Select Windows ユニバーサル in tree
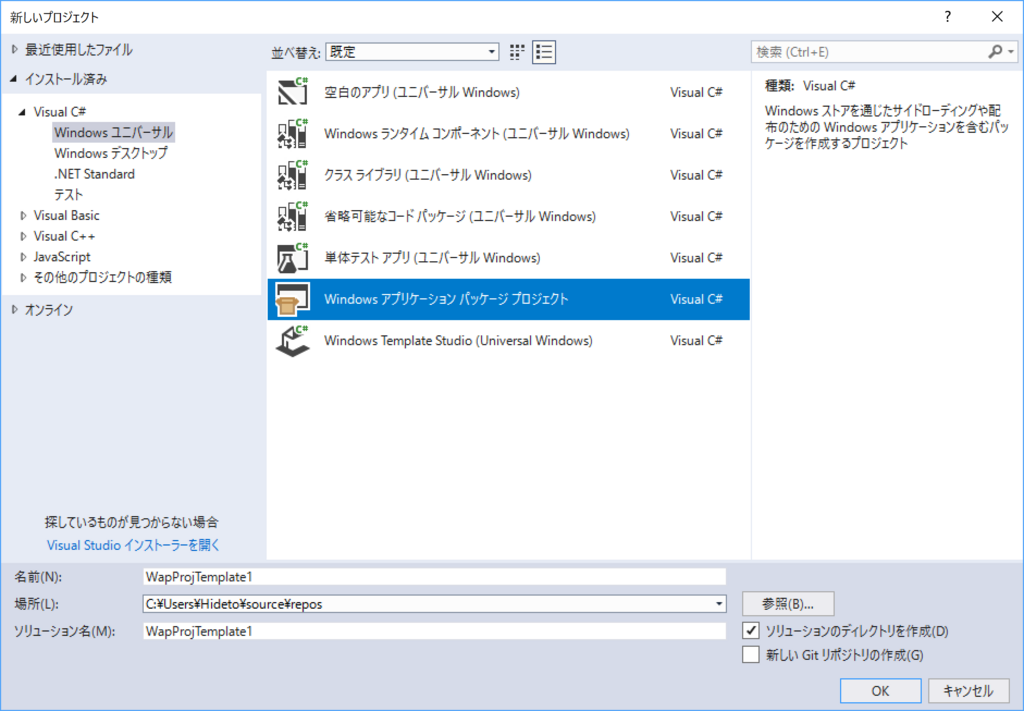1024x711 pixels. tap(114, 133)
